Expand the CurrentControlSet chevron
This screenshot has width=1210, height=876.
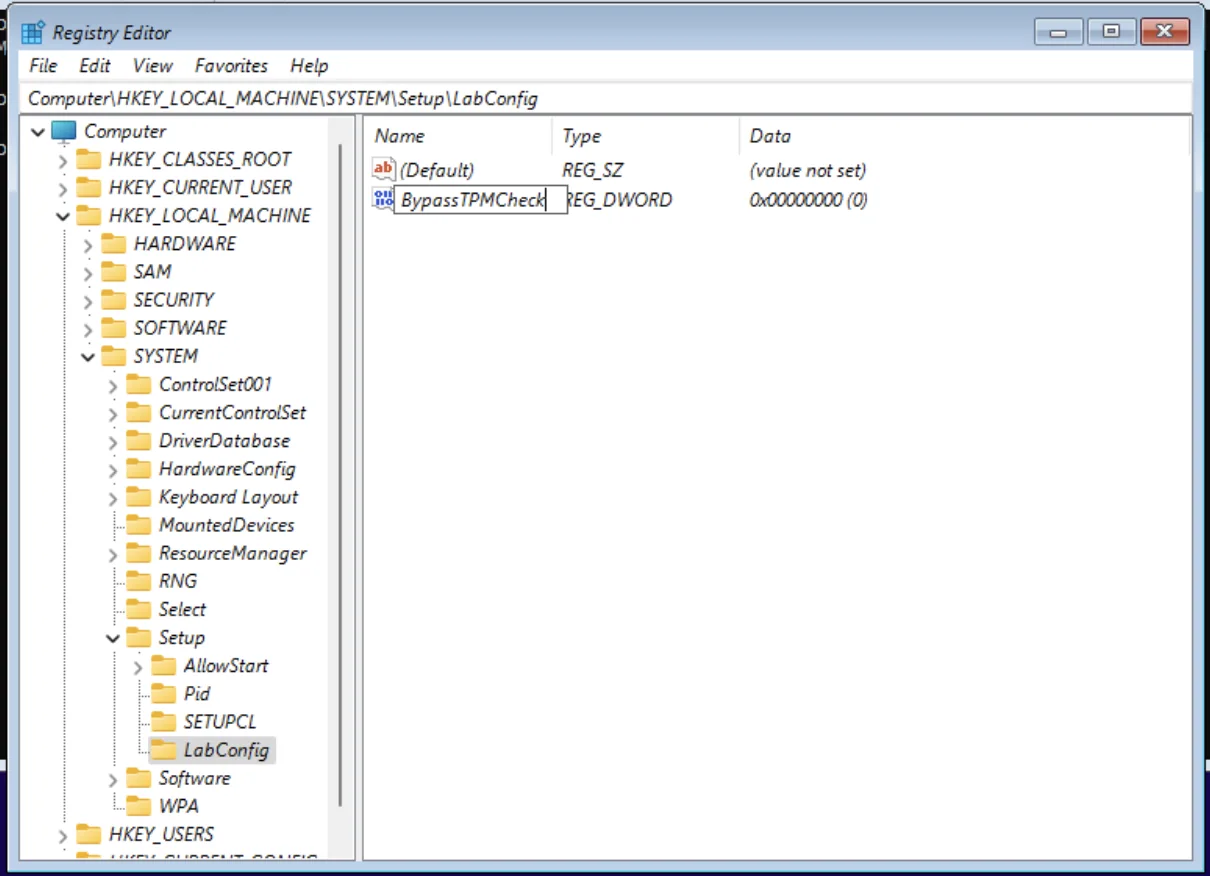(x=113, y=414)
